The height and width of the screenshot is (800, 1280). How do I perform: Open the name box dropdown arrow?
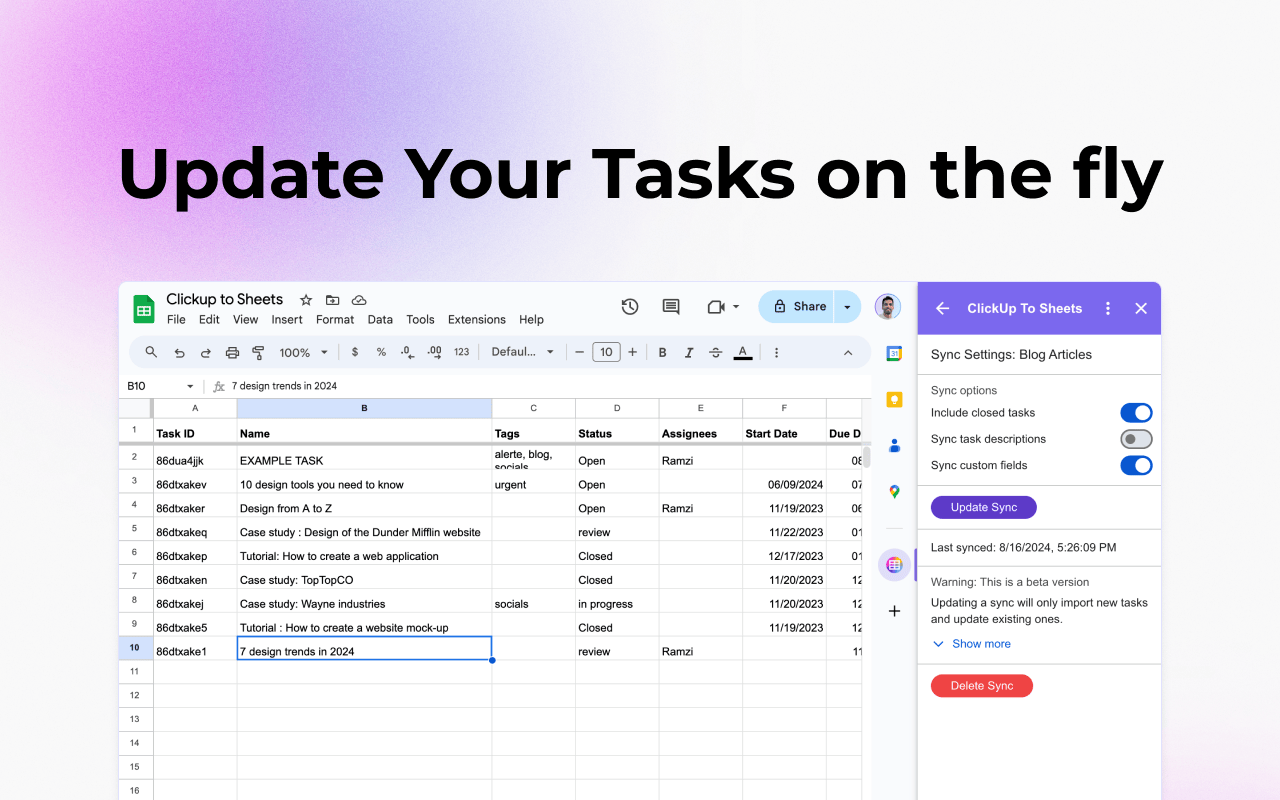coord(190,386)
